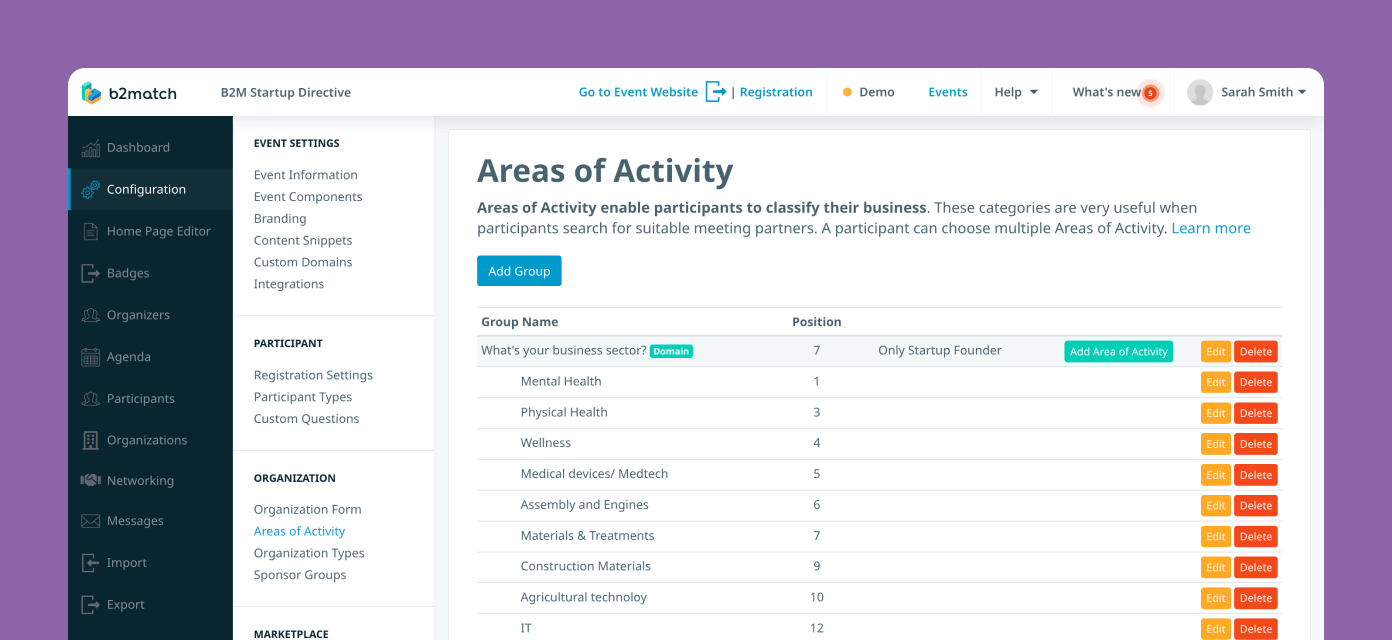Edit the Medical devices/ Medtech row
This screenshot has width=1392, height=640.
1216,475
